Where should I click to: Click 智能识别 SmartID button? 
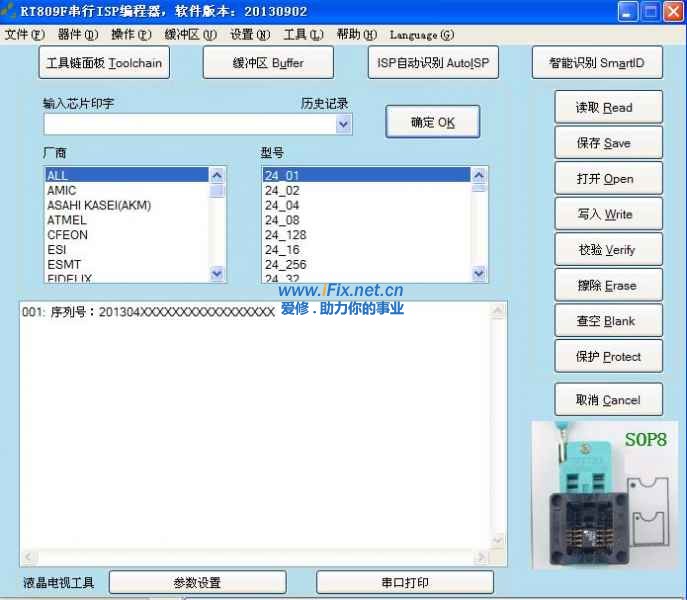tap(597, 63)
